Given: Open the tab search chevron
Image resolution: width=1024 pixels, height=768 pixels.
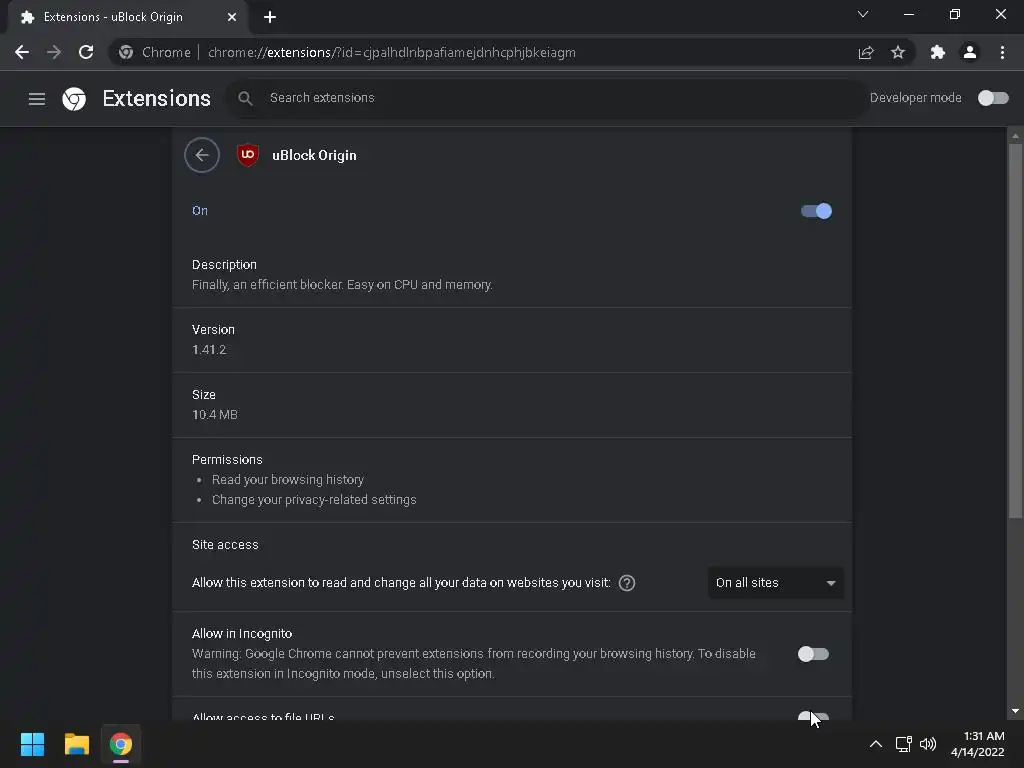Looking at the screenshot, I should (863, 14).
